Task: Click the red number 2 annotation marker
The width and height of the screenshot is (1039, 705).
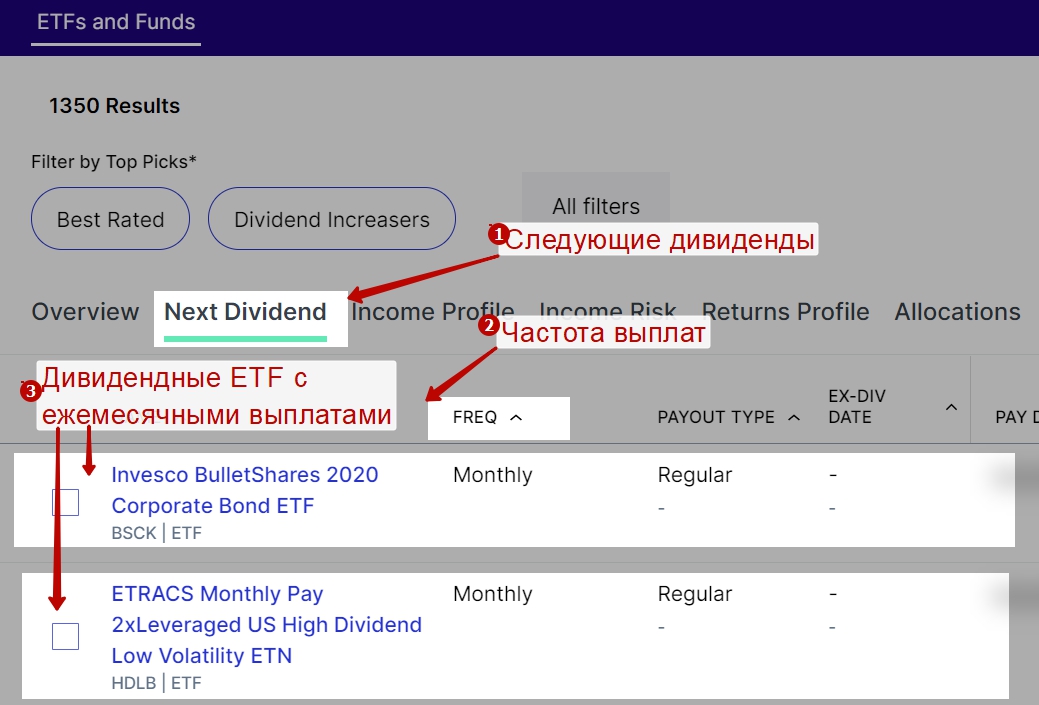Action: (x=489, y=325)
